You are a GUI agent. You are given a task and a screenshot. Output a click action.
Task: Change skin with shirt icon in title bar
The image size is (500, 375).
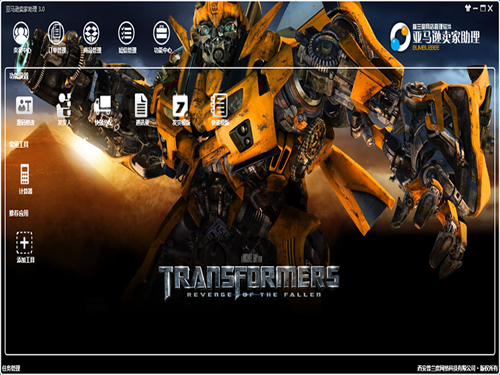(468, 8)
